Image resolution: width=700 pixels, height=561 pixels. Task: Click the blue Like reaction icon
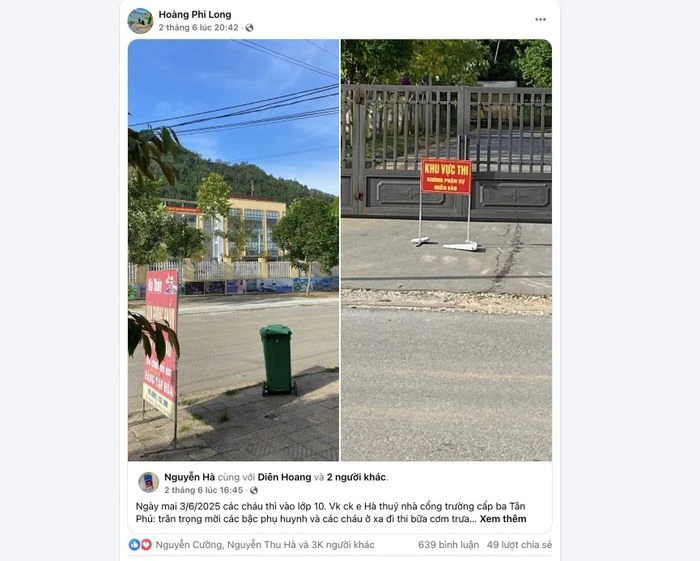click(134, 544)
